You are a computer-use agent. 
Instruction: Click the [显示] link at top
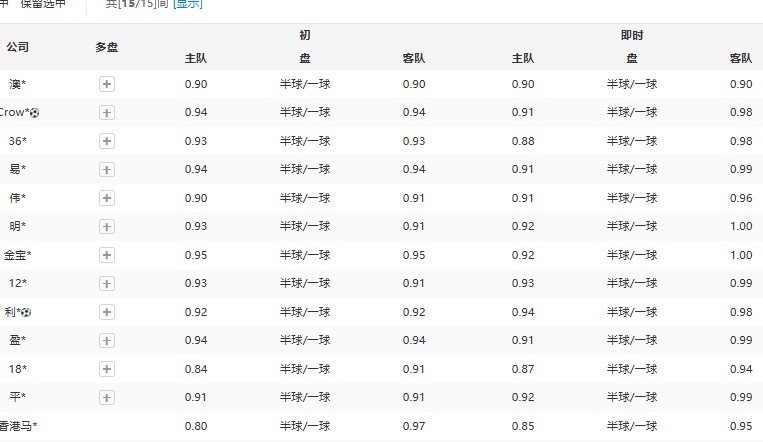[187, 4]
